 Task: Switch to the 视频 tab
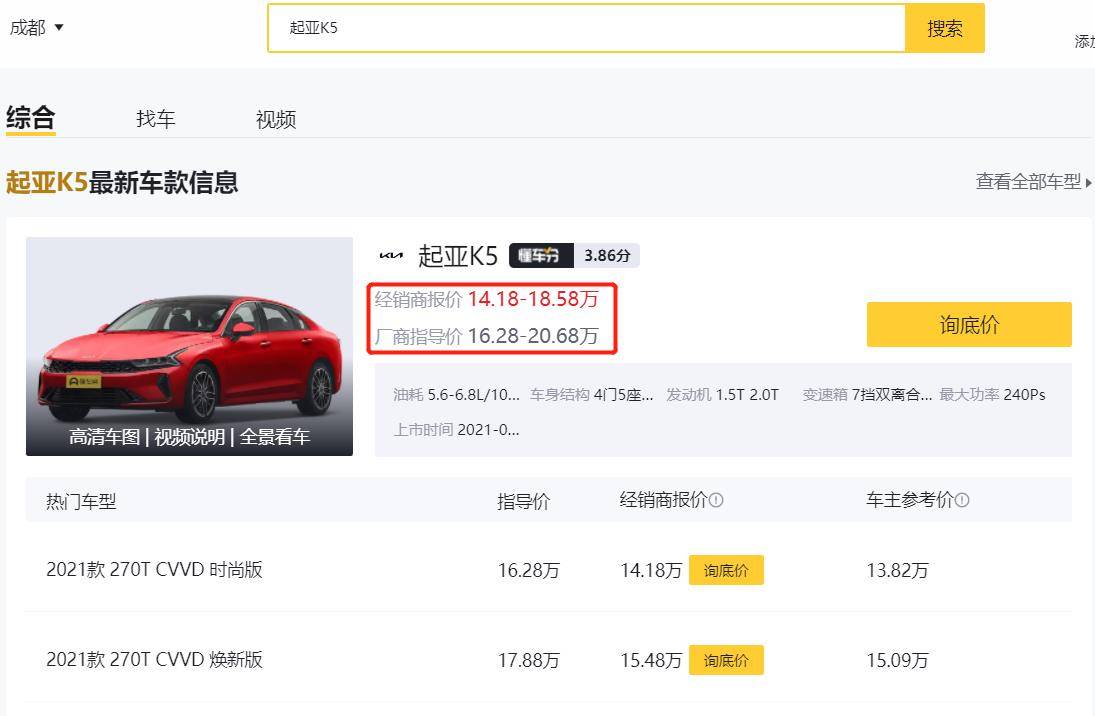(x=276, y=119)
